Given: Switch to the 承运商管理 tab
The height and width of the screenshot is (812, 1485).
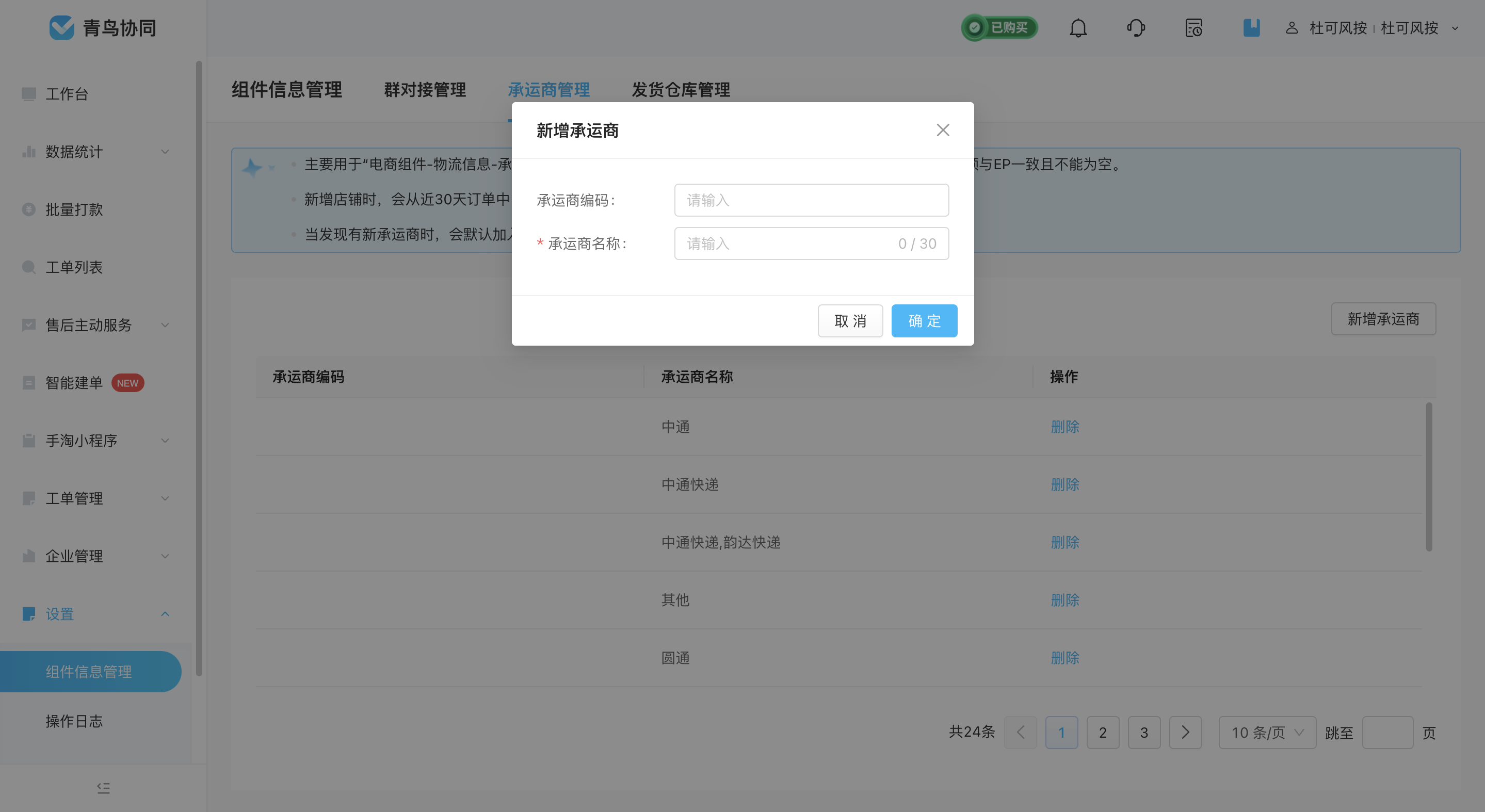Looking at the screenshot, I should pyautogui.click(x=548, y=90).
